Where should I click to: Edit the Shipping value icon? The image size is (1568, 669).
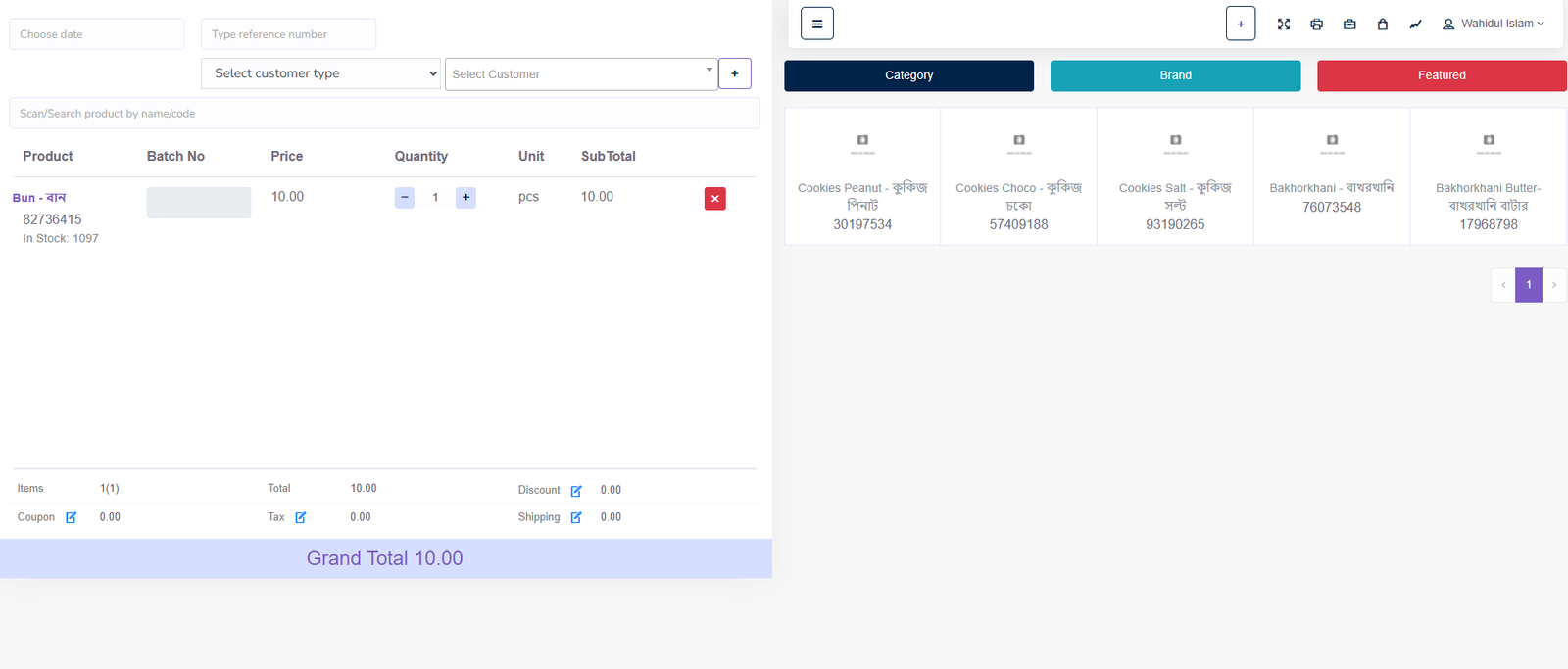[576, 517]
